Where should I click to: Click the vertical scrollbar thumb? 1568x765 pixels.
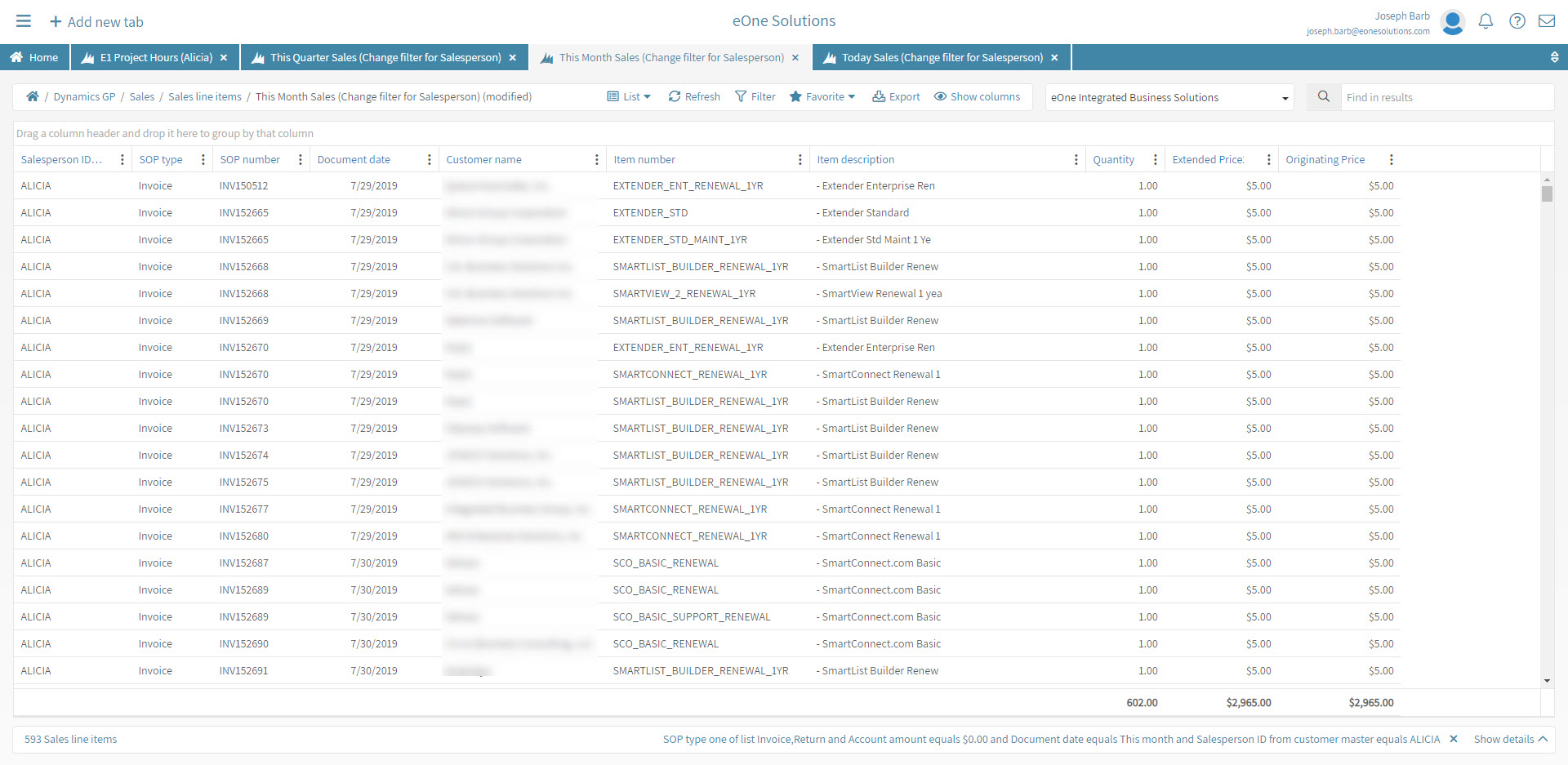point(1547,193)
